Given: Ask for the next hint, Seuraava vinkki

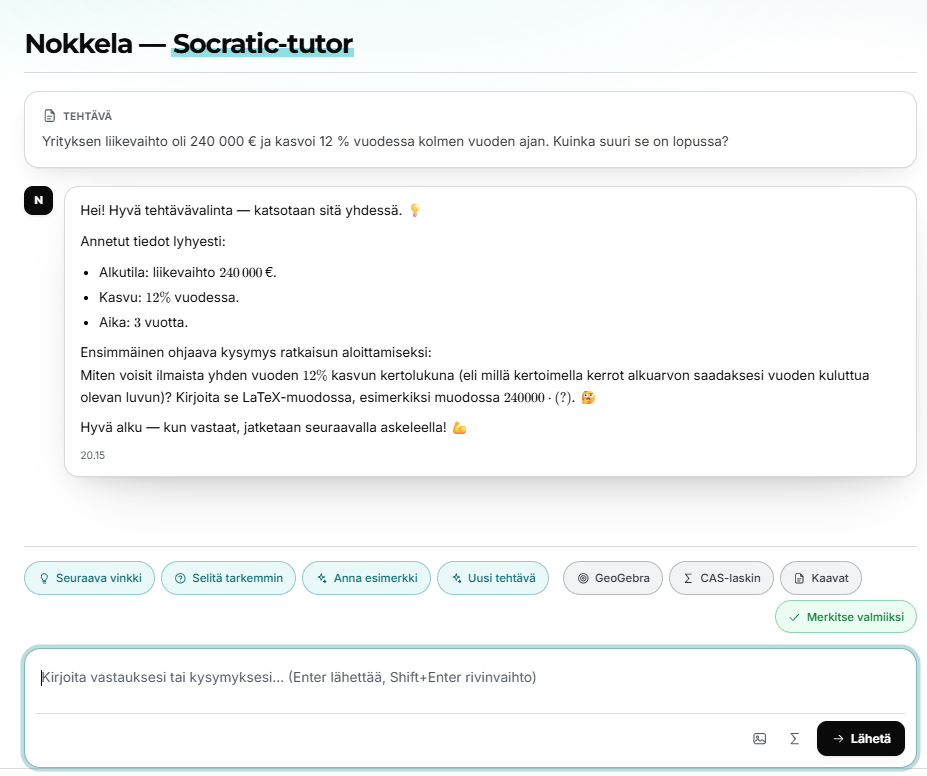Looking at the screenshot, I should tap(89, 578).
